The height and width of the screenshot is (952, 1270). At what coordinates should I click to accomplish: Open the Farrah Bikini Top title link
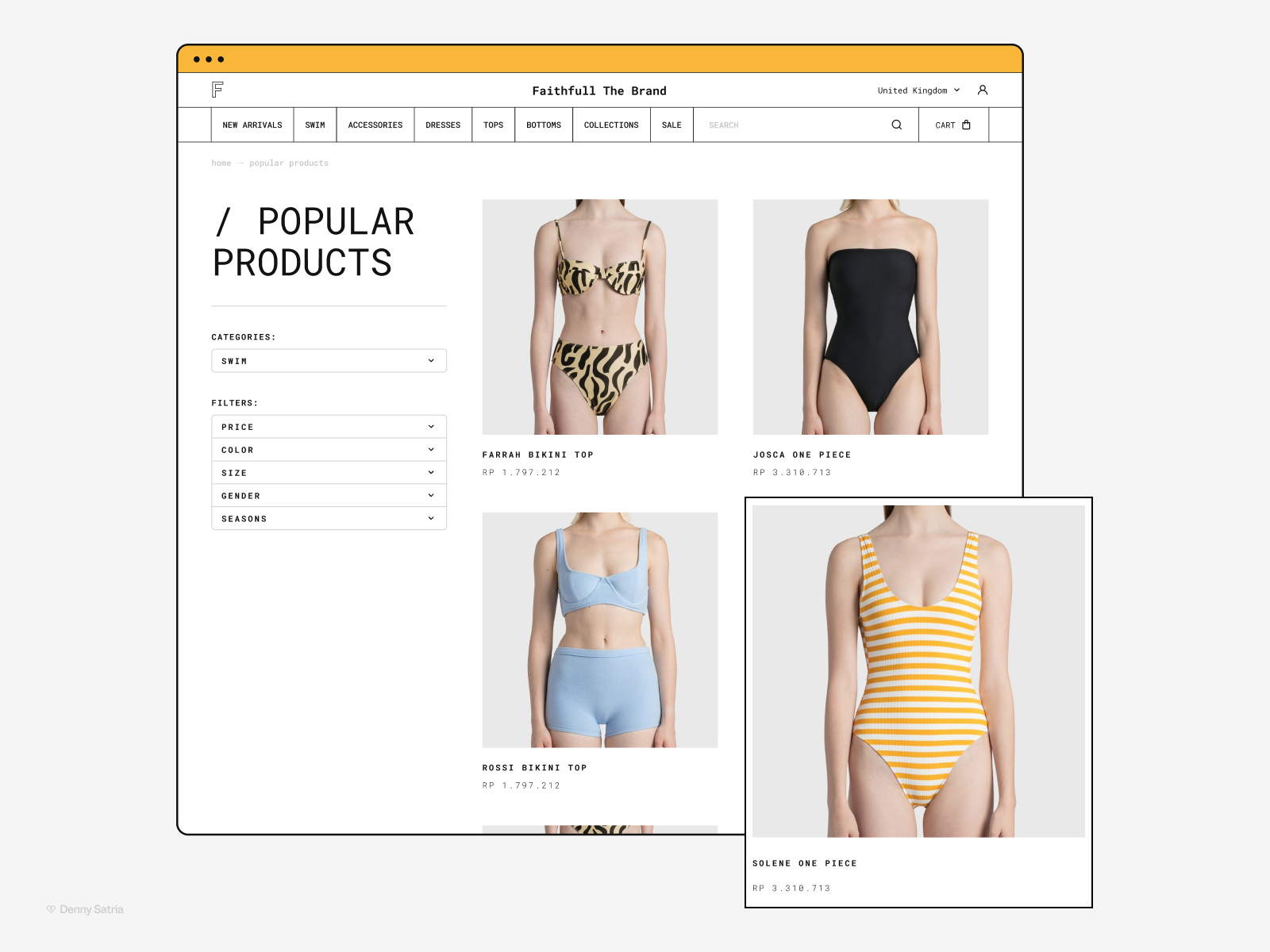(538, 455)
